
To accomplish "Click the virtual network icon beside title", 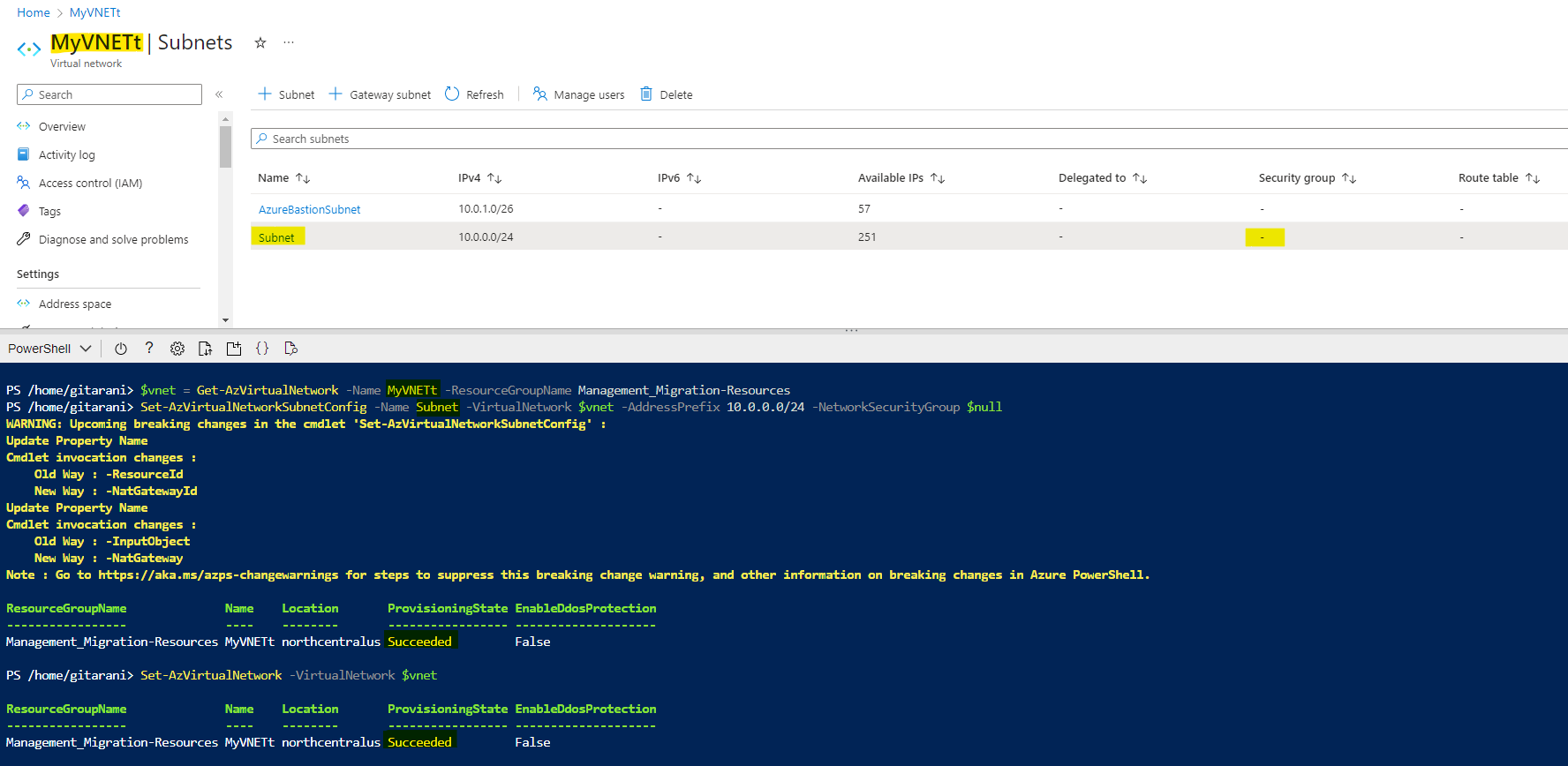I will [29, 49].
